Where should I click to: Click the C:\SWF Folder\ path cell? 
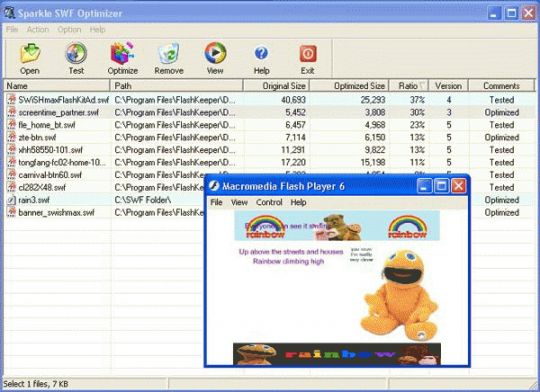[143, 200]
